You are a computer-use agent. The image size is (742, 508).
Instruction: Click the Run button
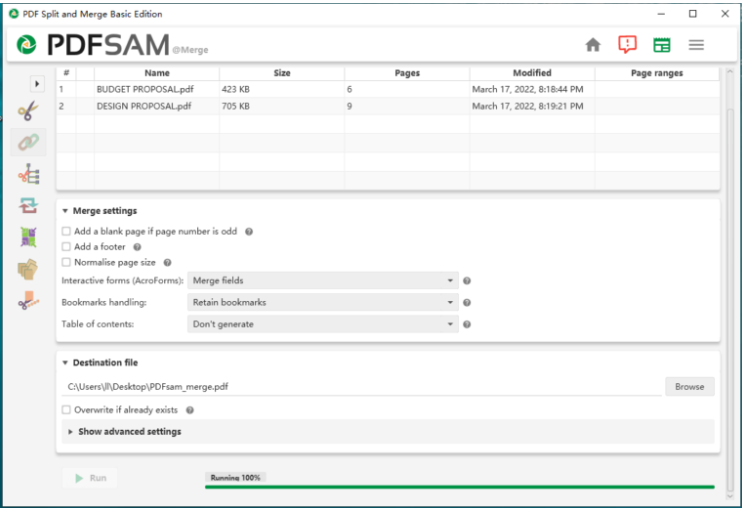(90, 478)
